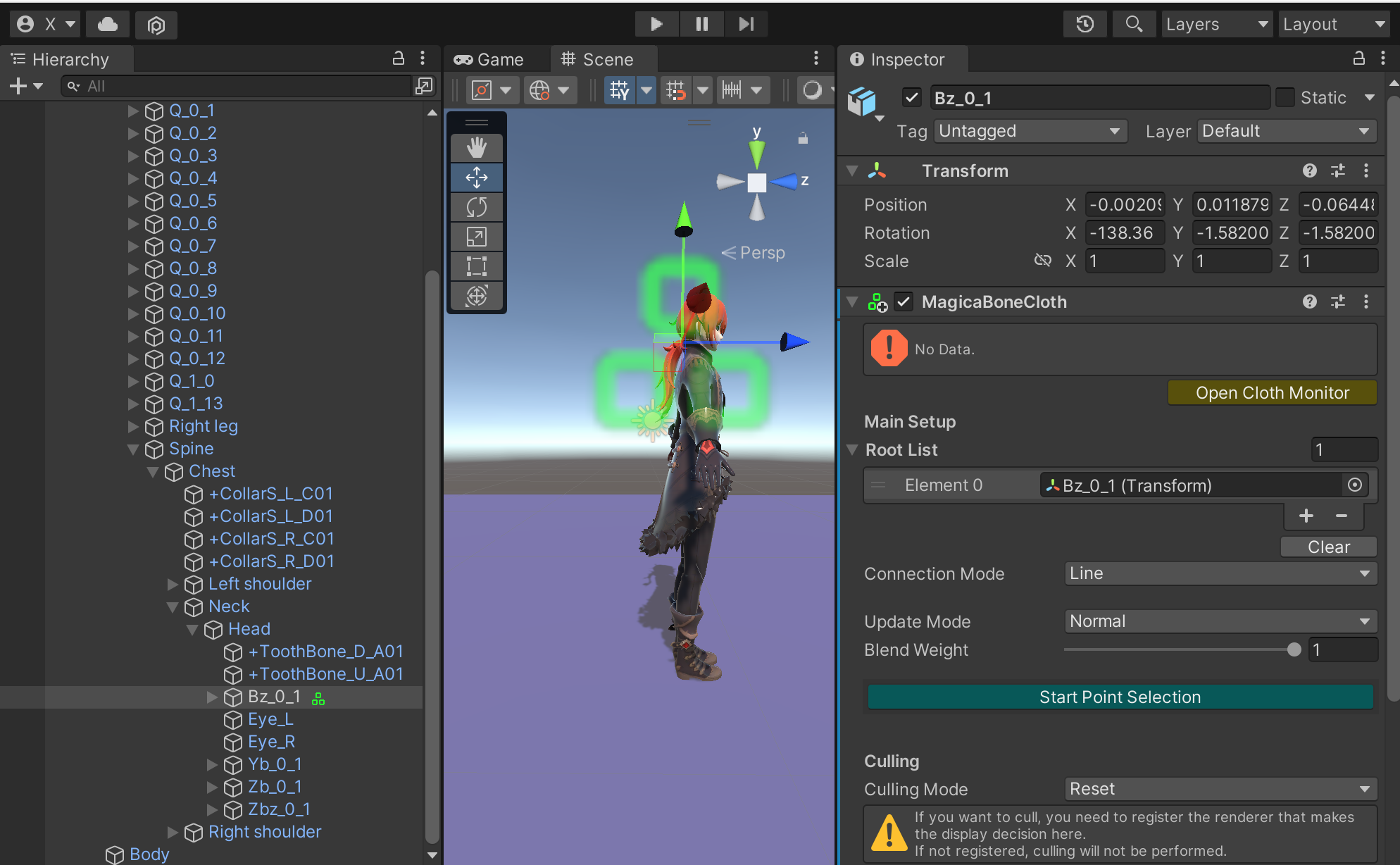Open the Connection Mode dropdown
Image resolution: width=1400 pixels, height=865 pixels.
(1220, 573)
